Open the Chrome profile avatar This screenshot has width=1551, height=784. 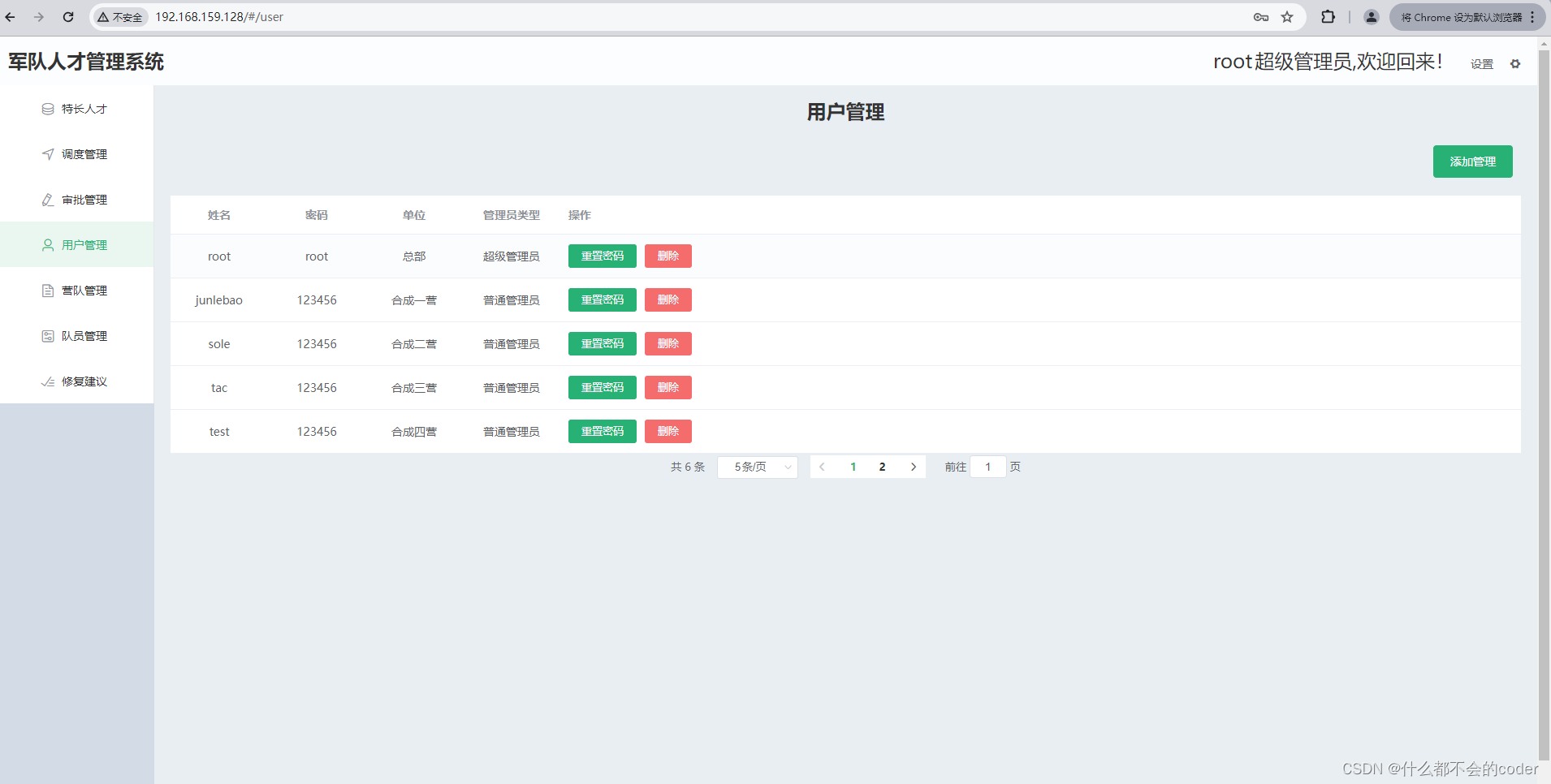[1372, 17]
